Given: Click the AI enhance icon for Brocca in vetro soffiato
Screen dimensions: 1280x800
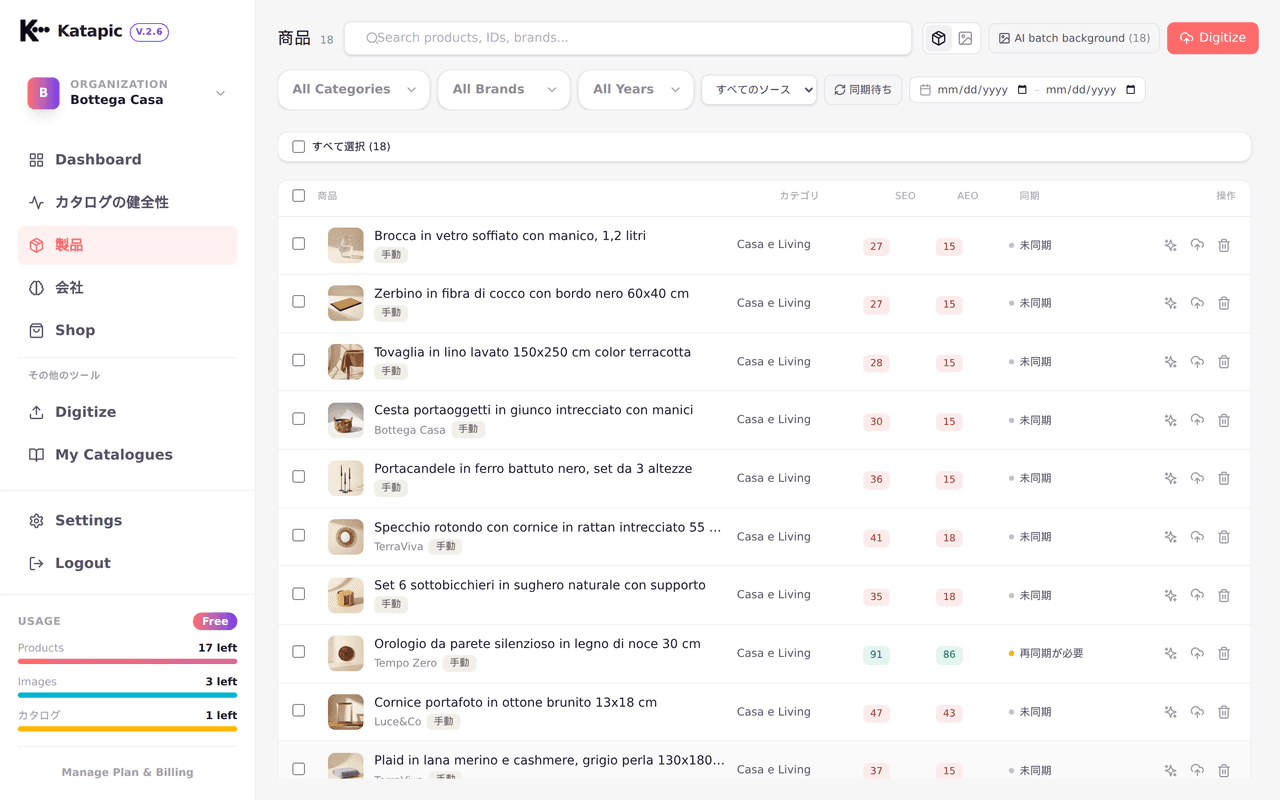Looking at the screenshot, I should coord(1170,245).
